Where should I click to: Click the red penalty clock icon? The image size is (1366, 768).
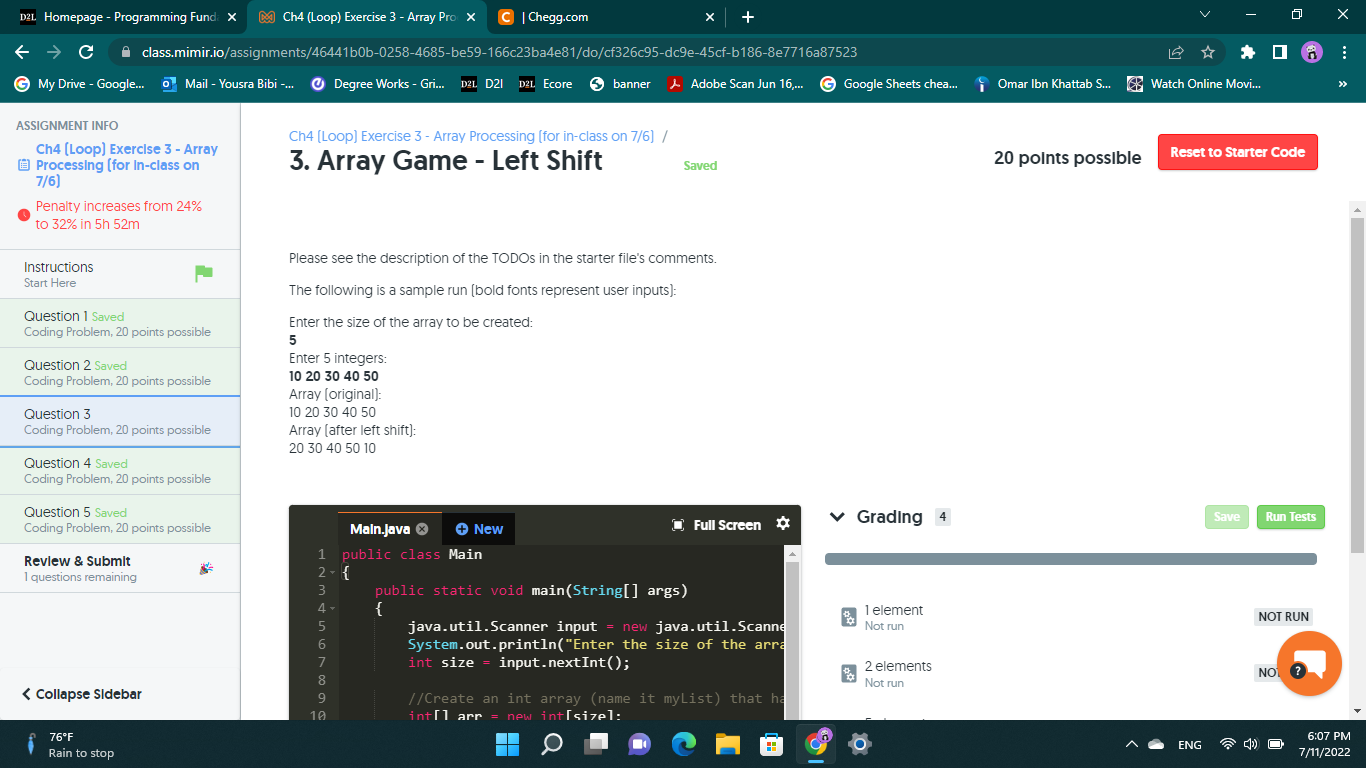pos(24,215)
